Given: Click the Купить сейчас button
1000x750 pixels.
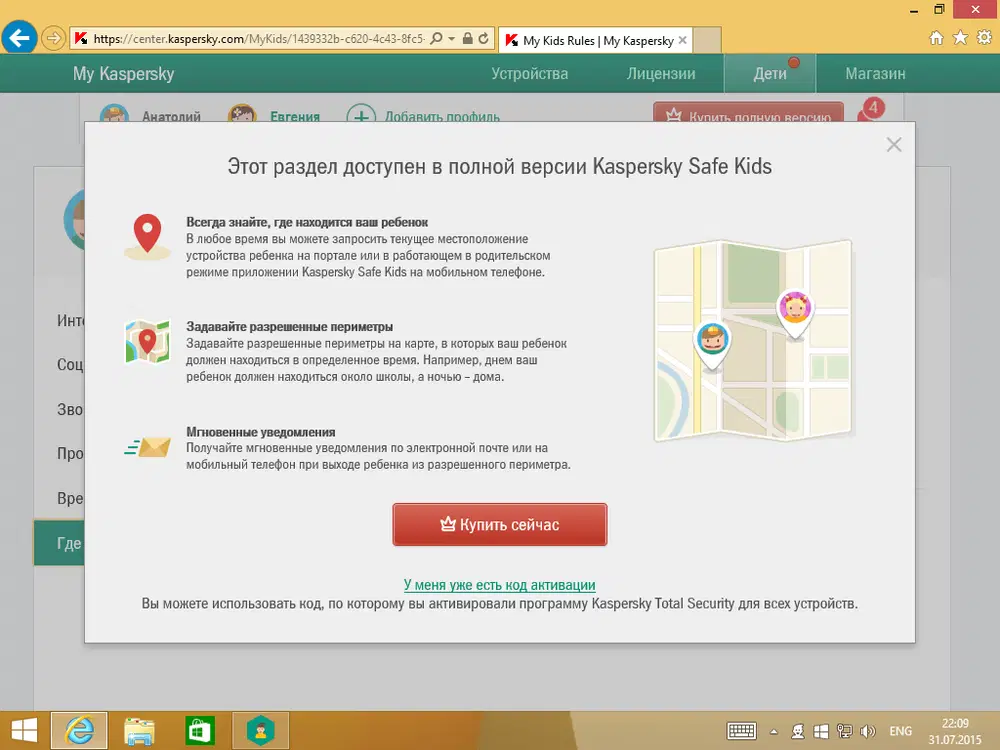Looking at the screenshot, I should tap(500, 524).
